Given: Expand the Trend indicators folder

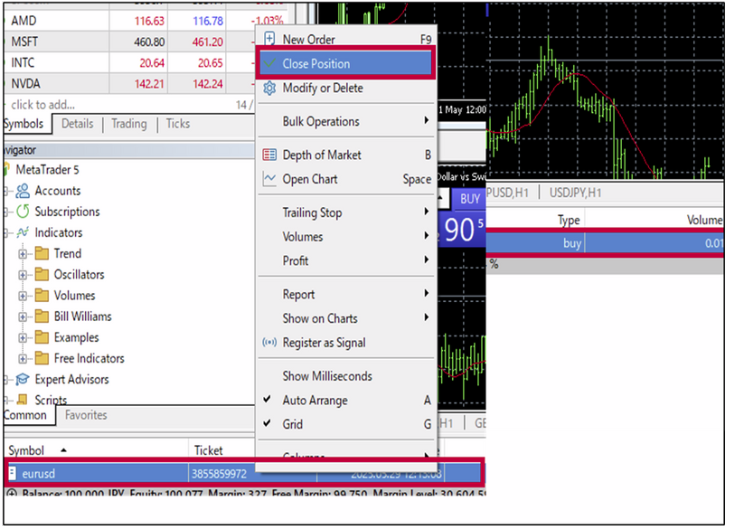Looking at the screenshot, I should (x=23, y=254).
